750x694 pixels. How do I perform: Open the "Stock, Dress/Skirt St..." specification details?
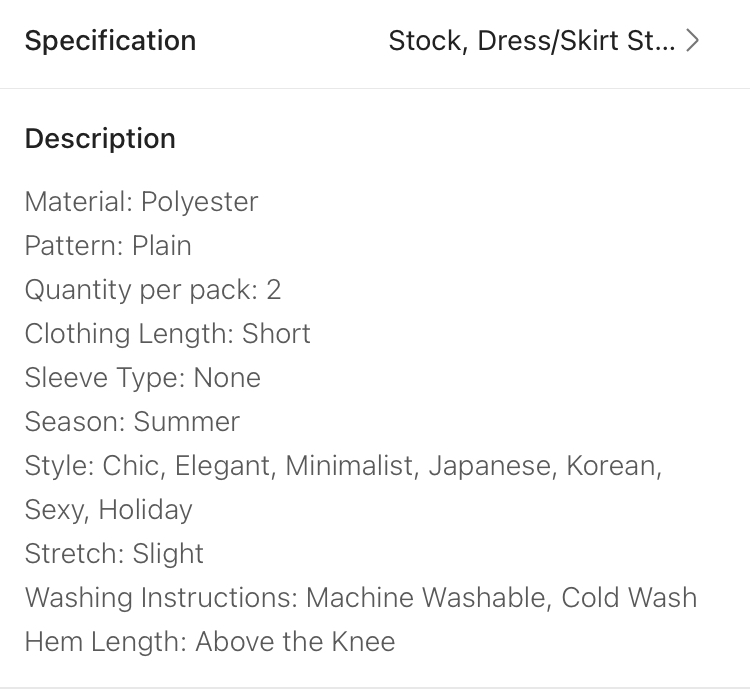pyautogui.click(x=531, y=42)
